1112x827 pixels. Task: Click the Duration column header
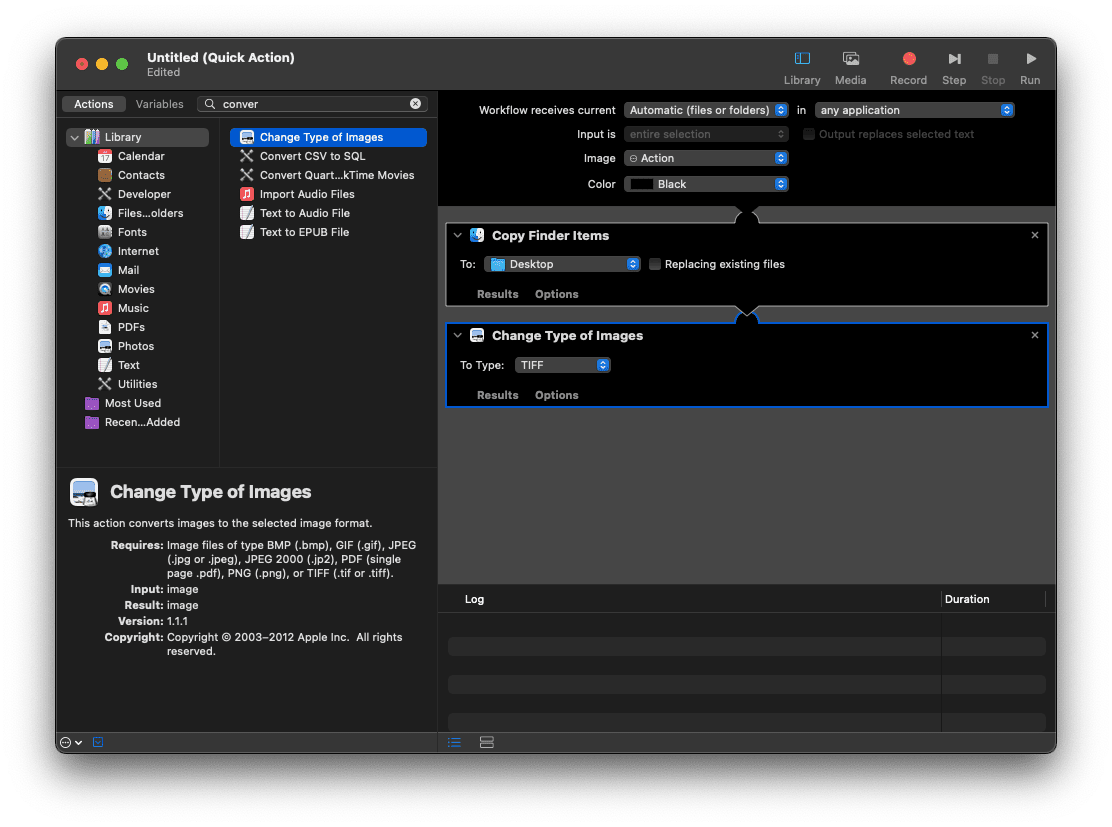tap(993, 599)
